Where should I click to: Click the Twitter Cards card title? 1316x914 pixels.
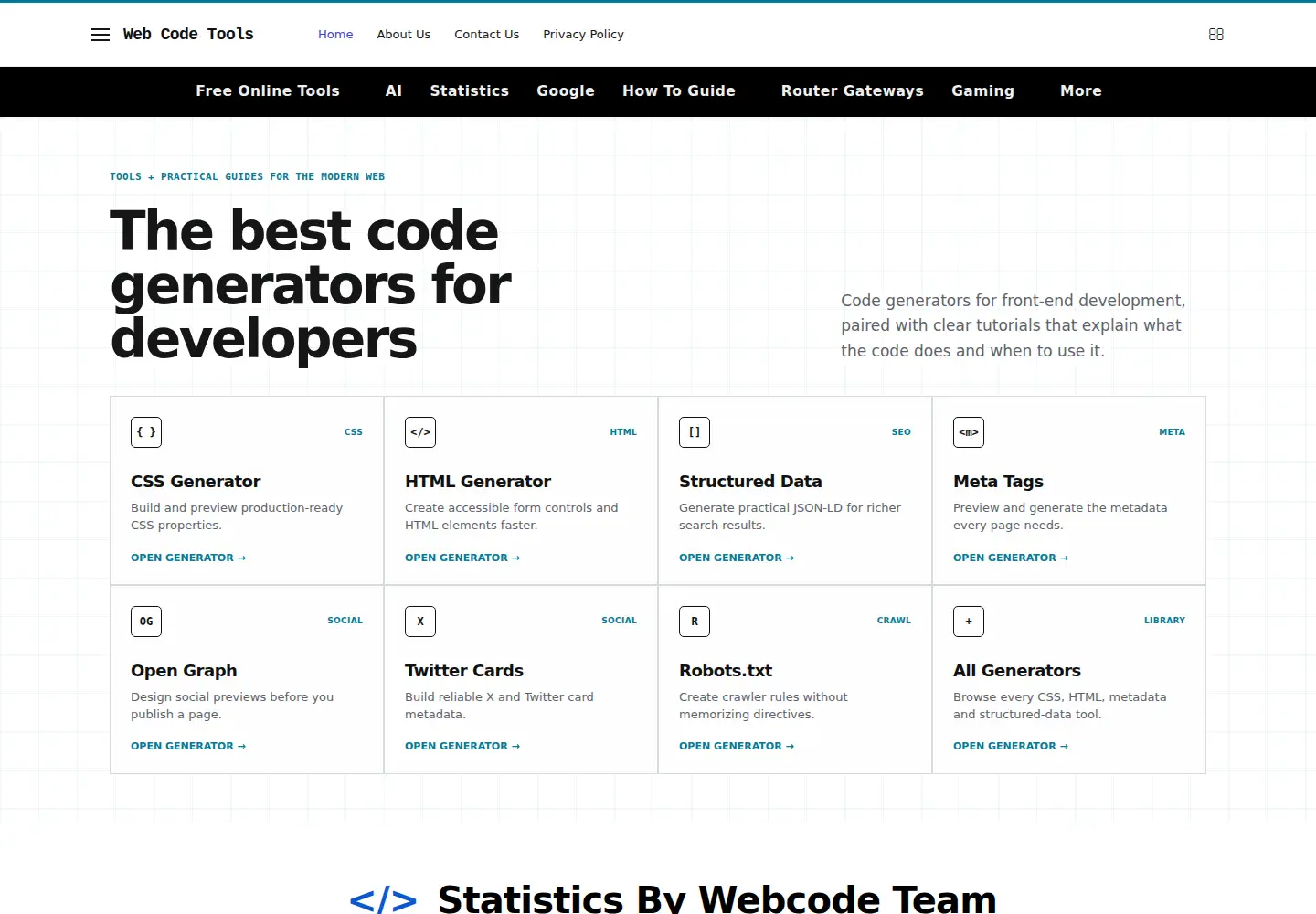(464, 671)
